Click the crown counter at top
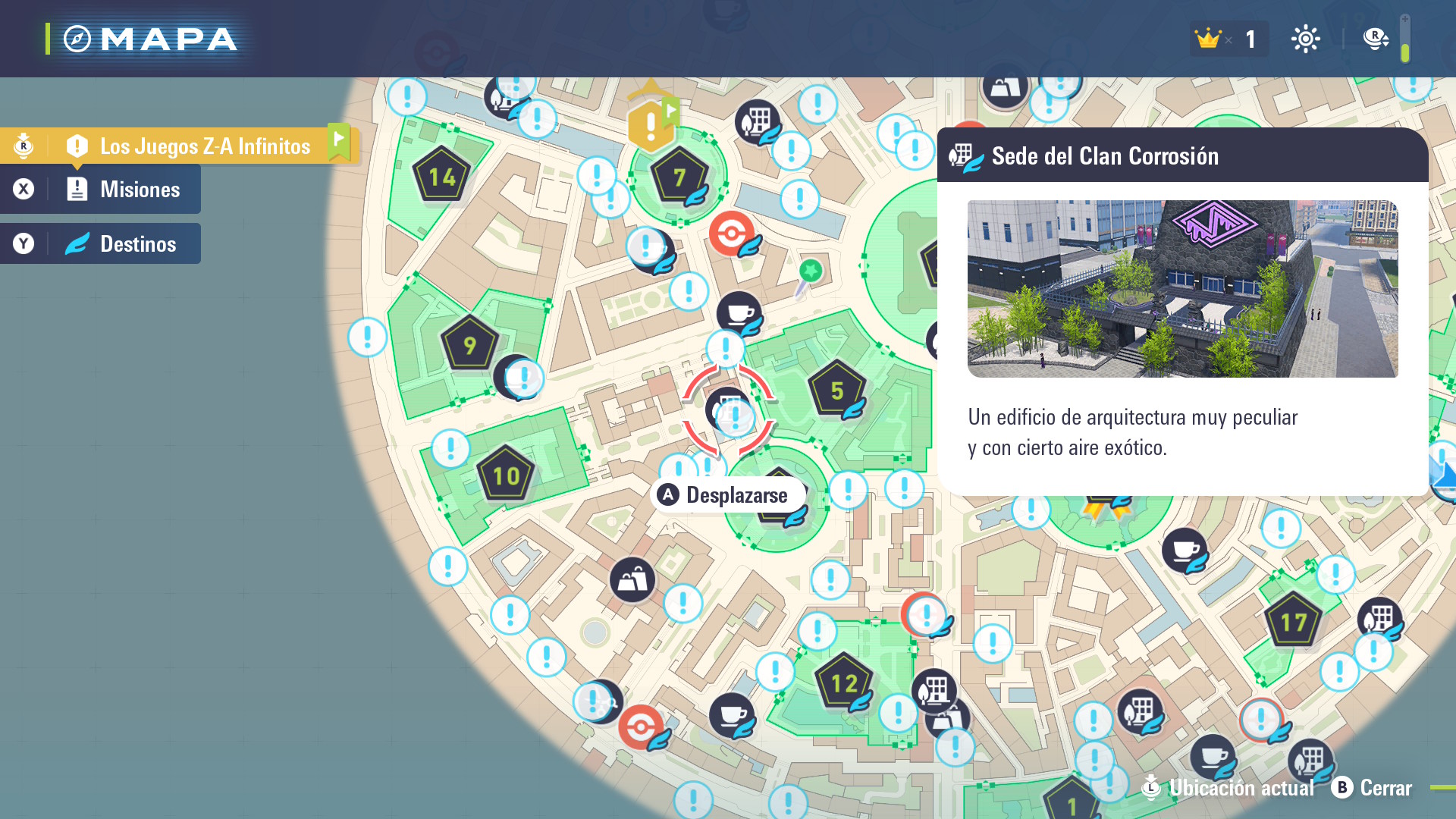The width and height of the screenshot is (1456, 819). point(1227,39)
